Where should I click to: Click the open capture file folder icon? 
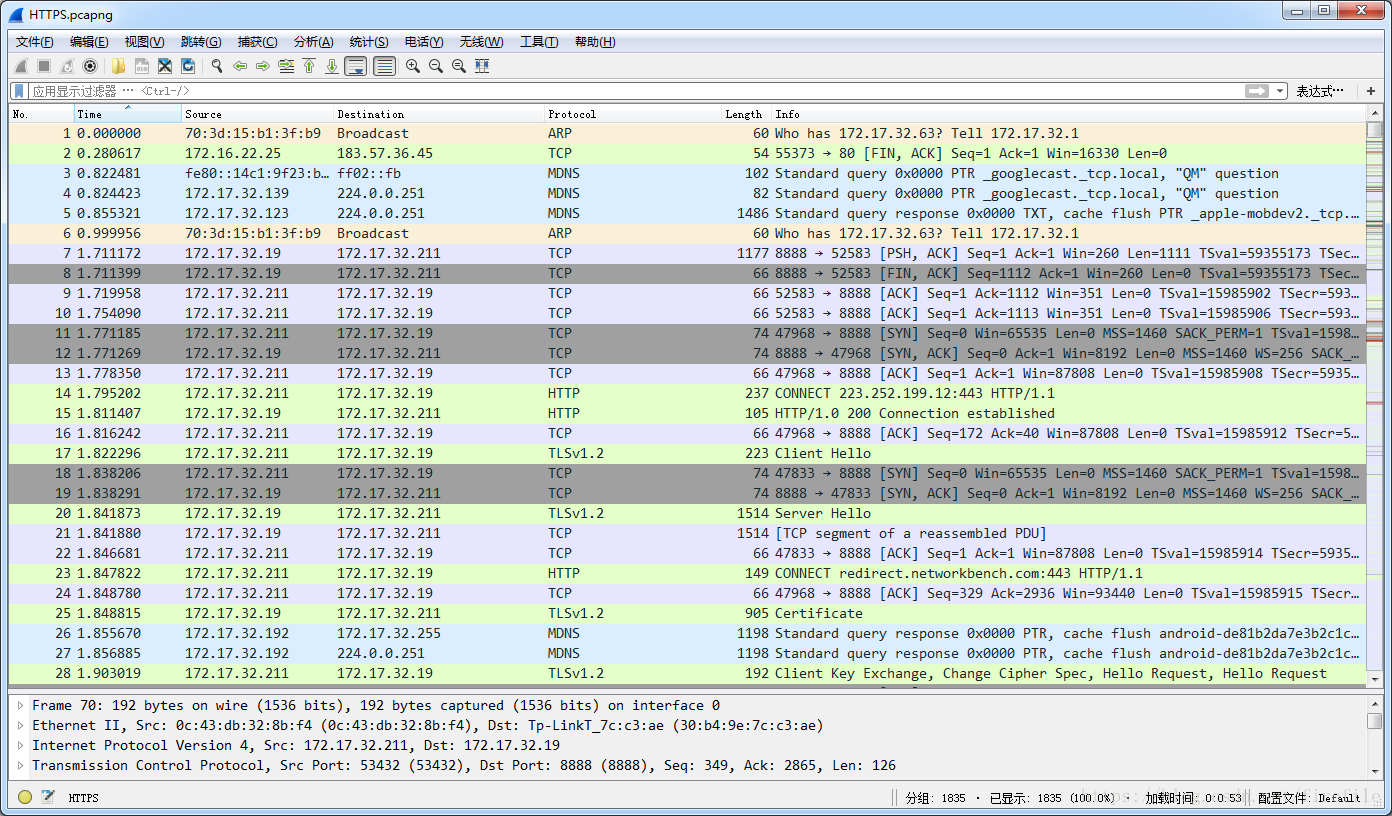pyautogui.click(x=119, y=66)
